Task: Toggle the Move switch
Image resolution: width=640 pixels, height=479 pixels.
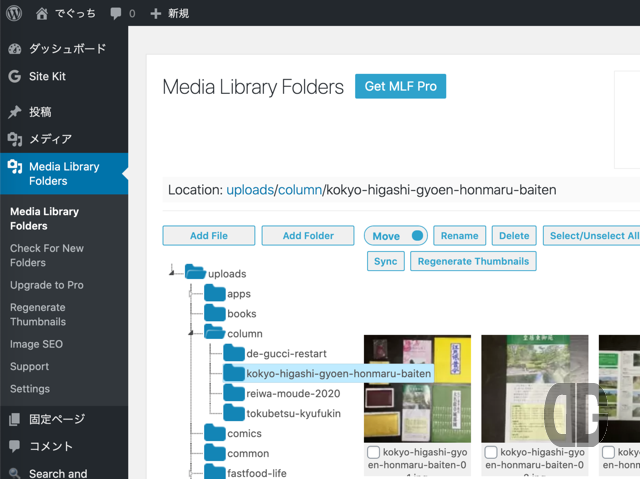Action: pos(396,236)
